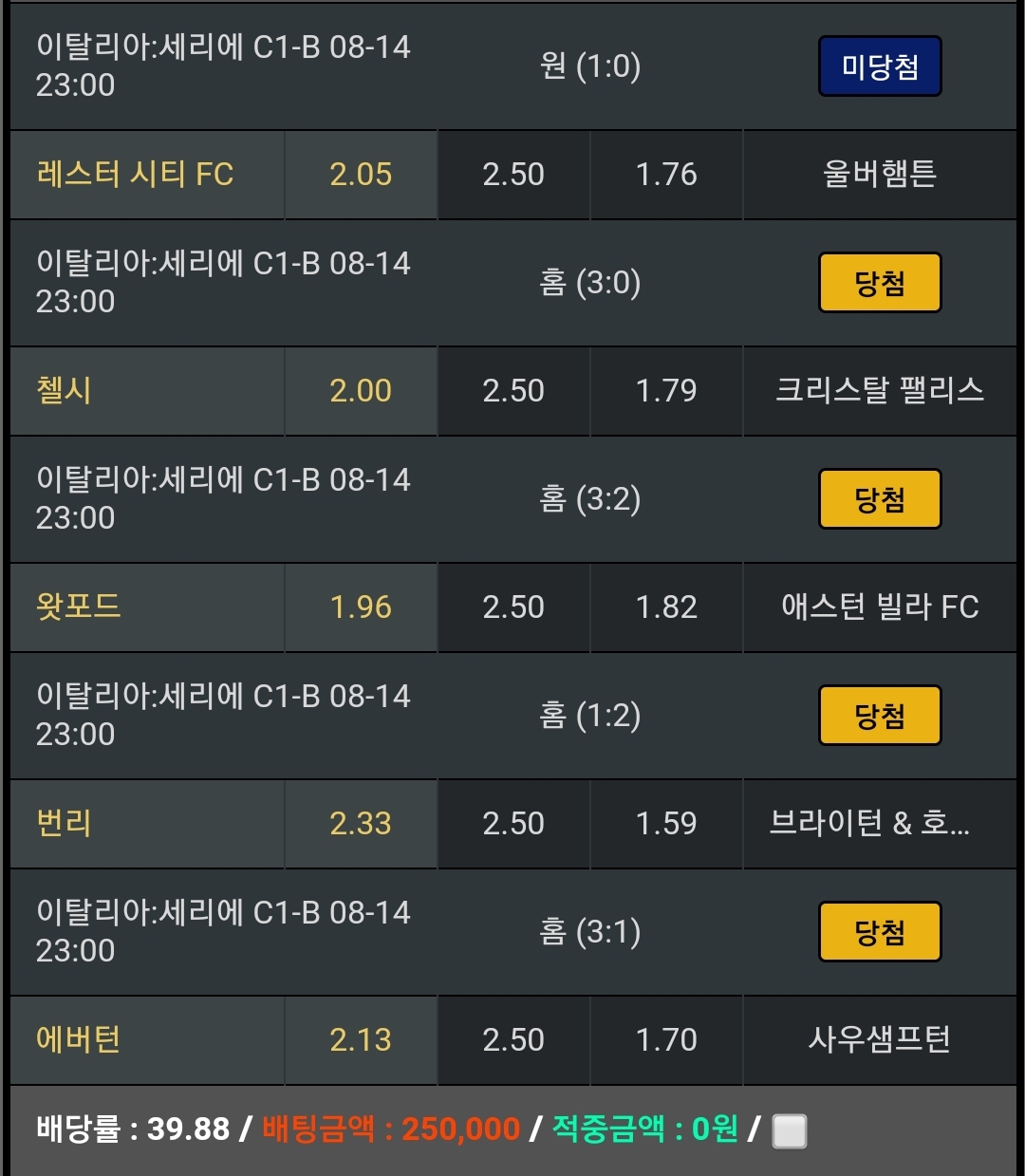Click the 당첨 badge beside 홈 (3:2)
Viewport: 1025px width, 1176px height.
(880, 499)
